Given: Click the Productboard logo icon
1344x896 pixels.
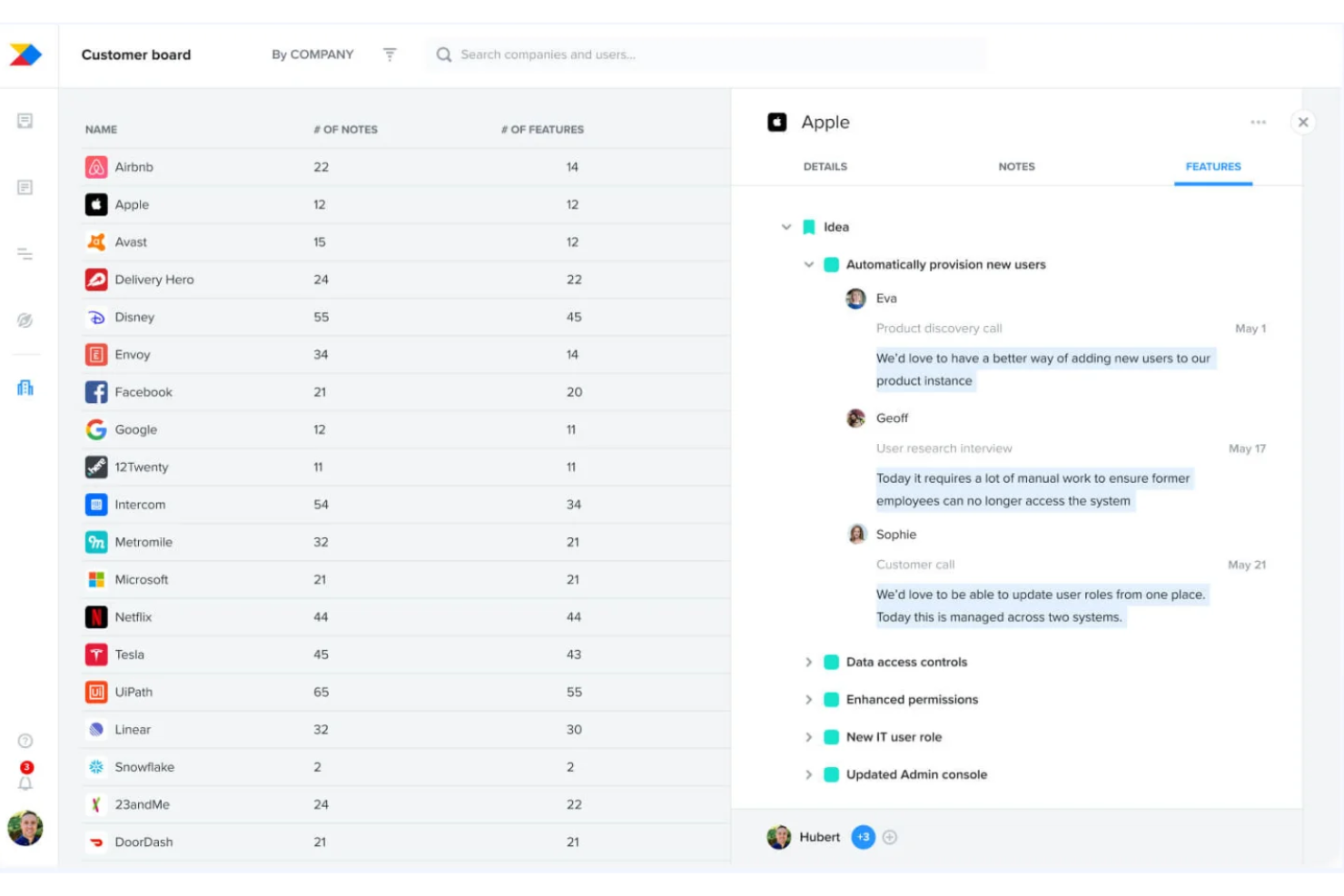Looking at the screenshot, I should click(25, 54).
